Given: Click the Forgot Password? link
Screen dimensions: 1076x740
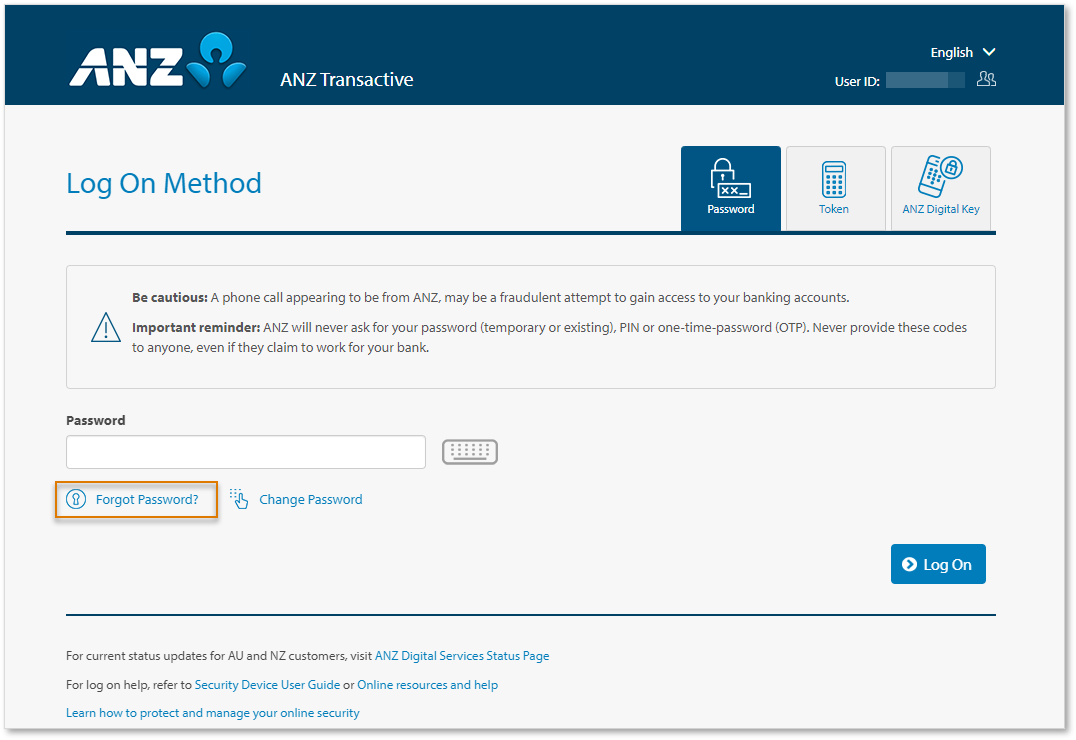Looking at the screenshot, I should click(147, 500).
